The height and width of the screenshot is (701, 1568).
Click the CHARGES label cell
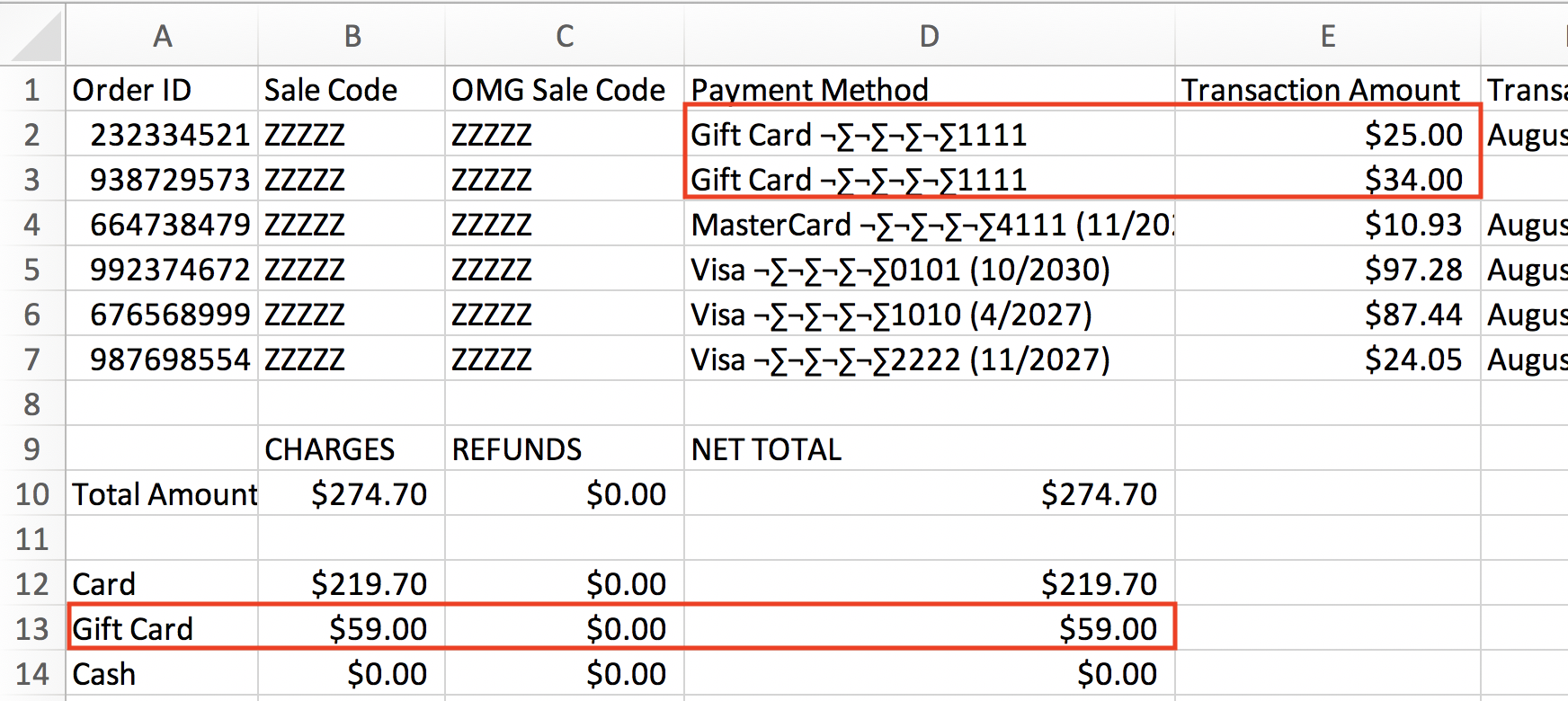pyautogui.click(x=352, y=448)
